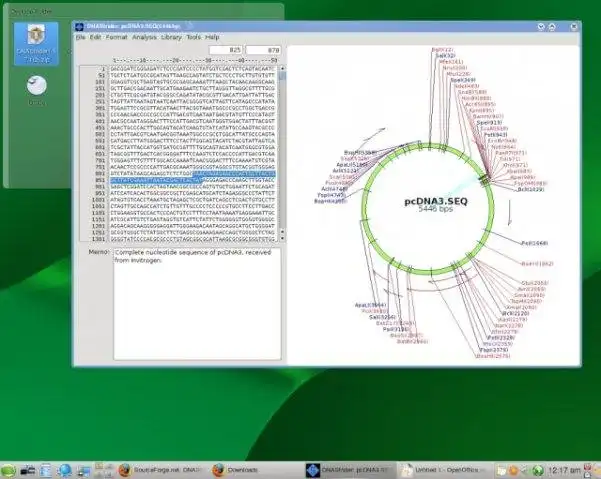Click sequence scrollbar up arrow

tap(282, 69)
